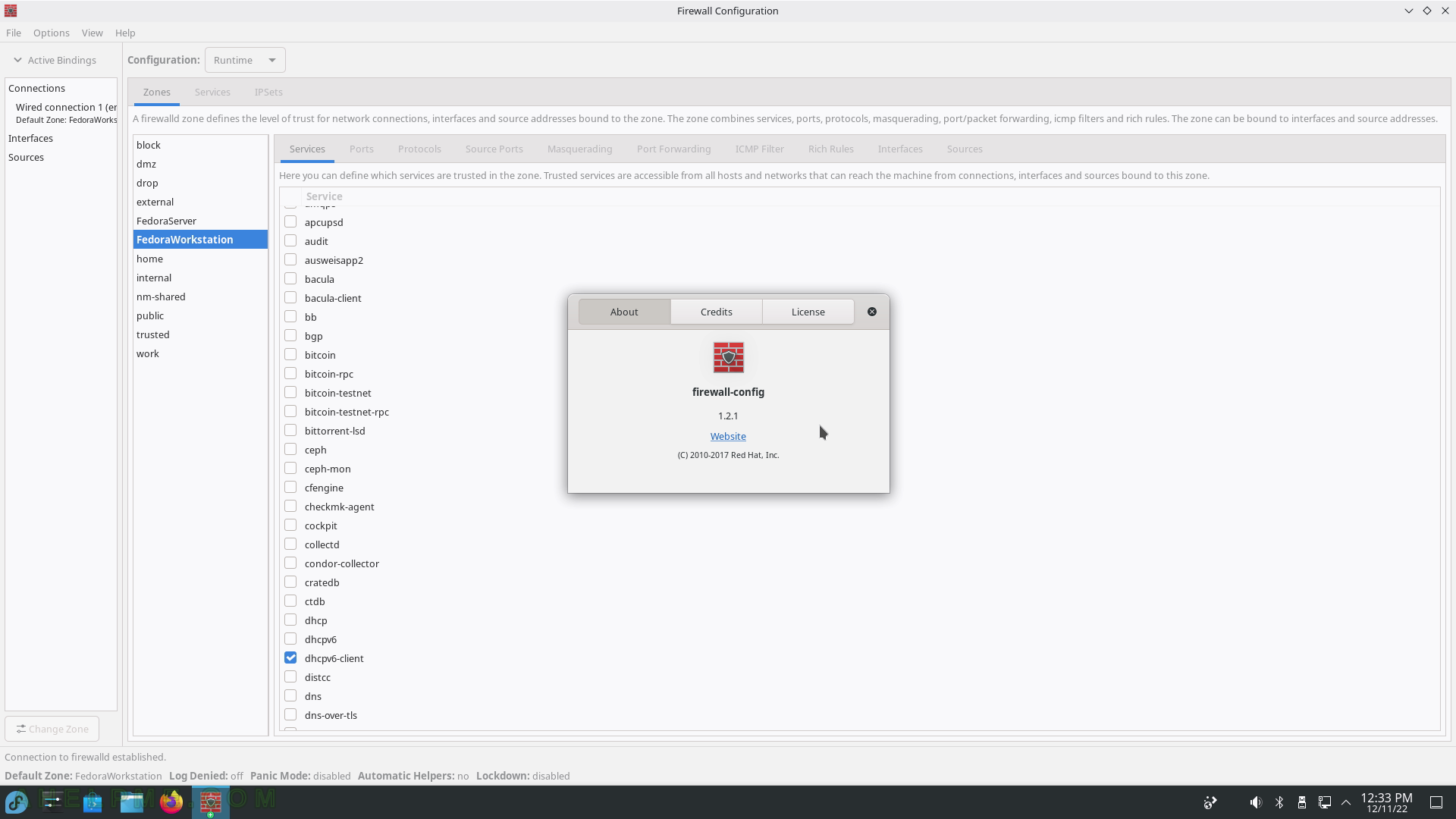Show the License page in the About dialog

[808, 312]
